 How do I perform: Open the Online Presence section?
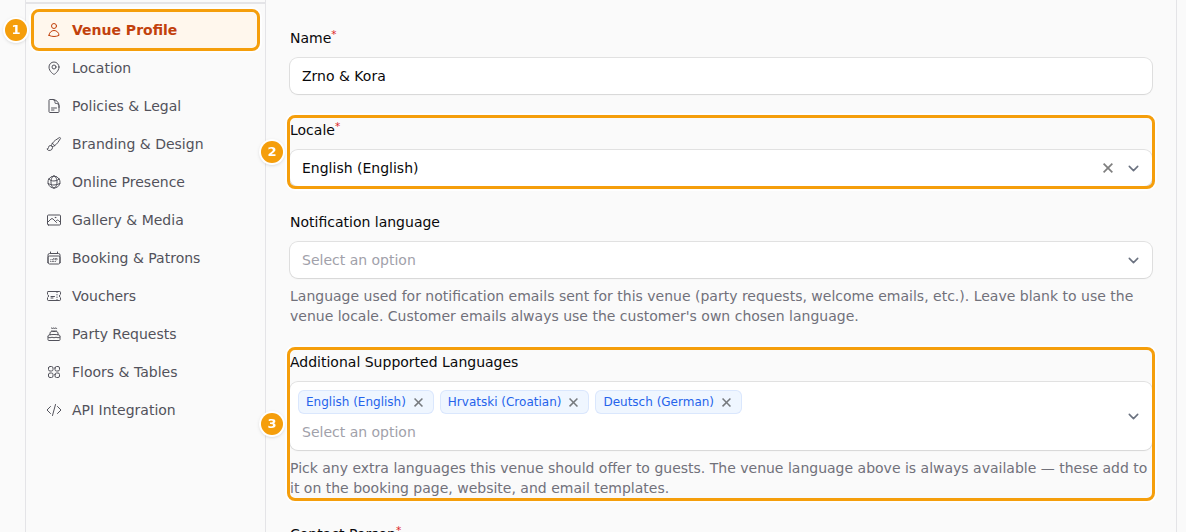[x=146, y=182]
